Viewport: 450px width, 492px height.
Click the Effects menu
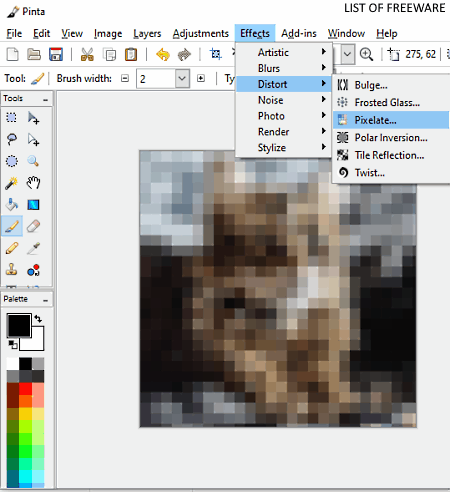[x=255, y=33]
